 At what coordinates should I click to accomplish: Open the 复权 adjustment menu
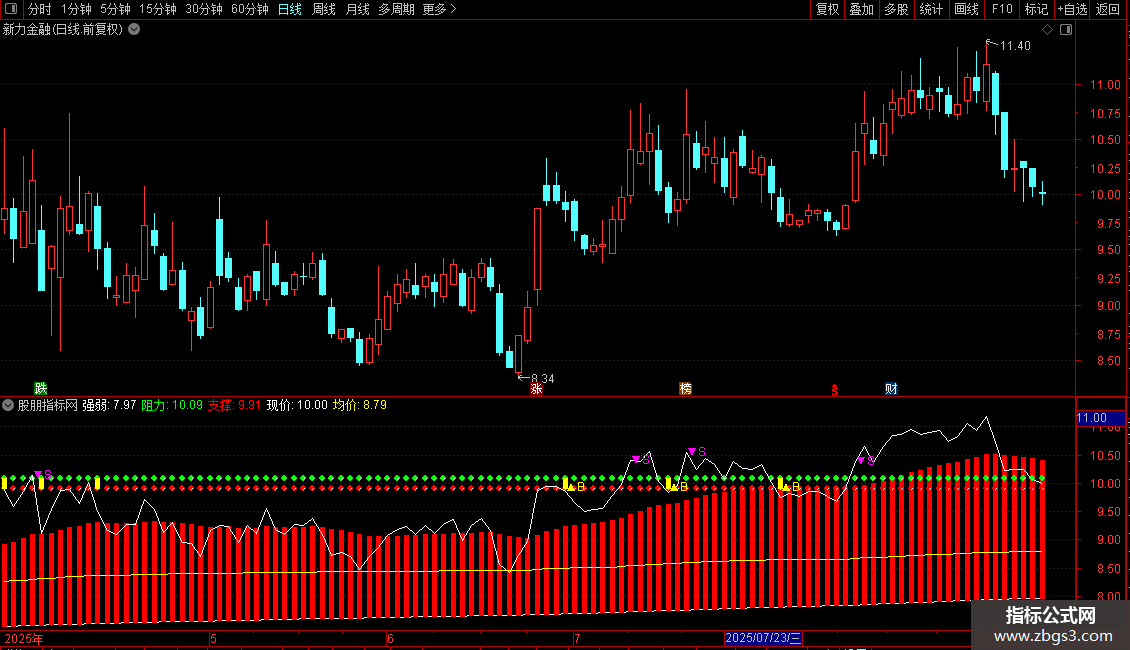[827, 9]
